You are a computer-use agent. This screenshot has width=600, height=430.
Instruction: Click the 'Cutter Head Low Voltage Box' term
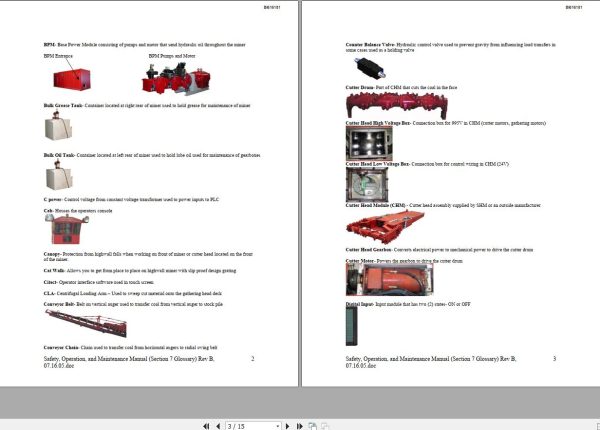coord(377,164)
